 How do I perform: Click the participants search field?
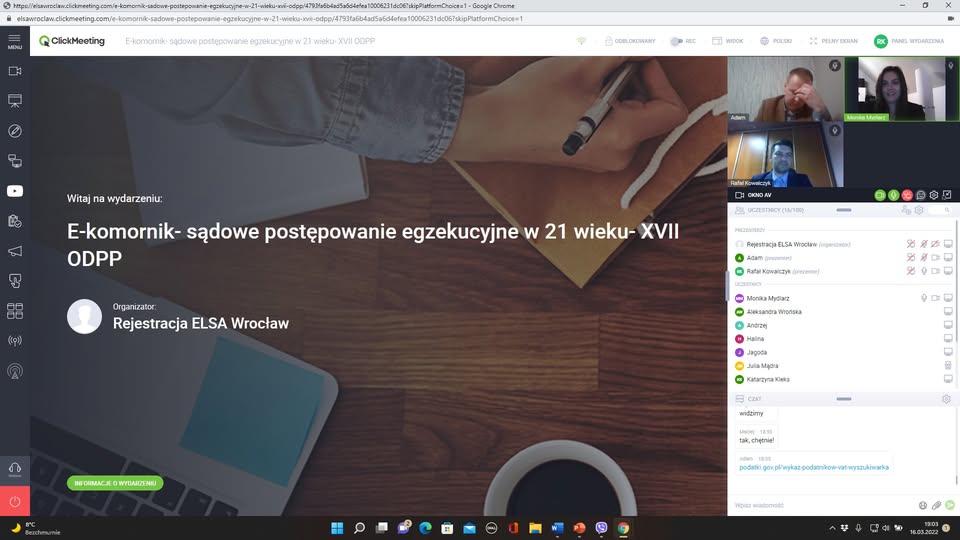coord(941,210)
